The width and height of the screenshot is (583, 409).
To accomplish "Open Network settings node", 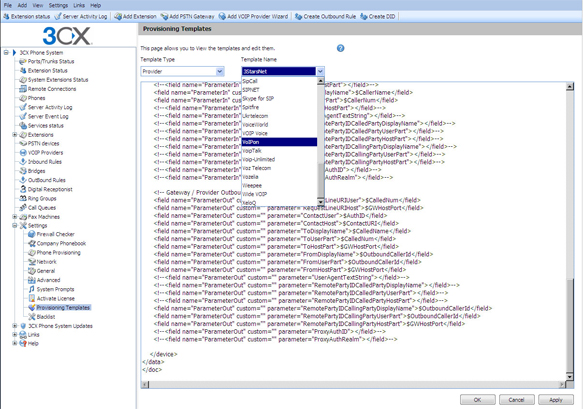I will click(x=46, y=262).
